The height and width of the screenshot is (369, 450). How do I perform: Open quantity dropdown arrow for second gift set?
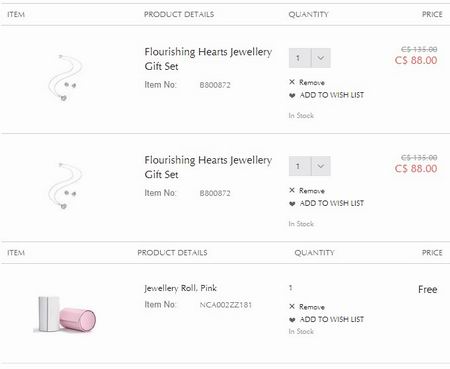click(321, 166)
